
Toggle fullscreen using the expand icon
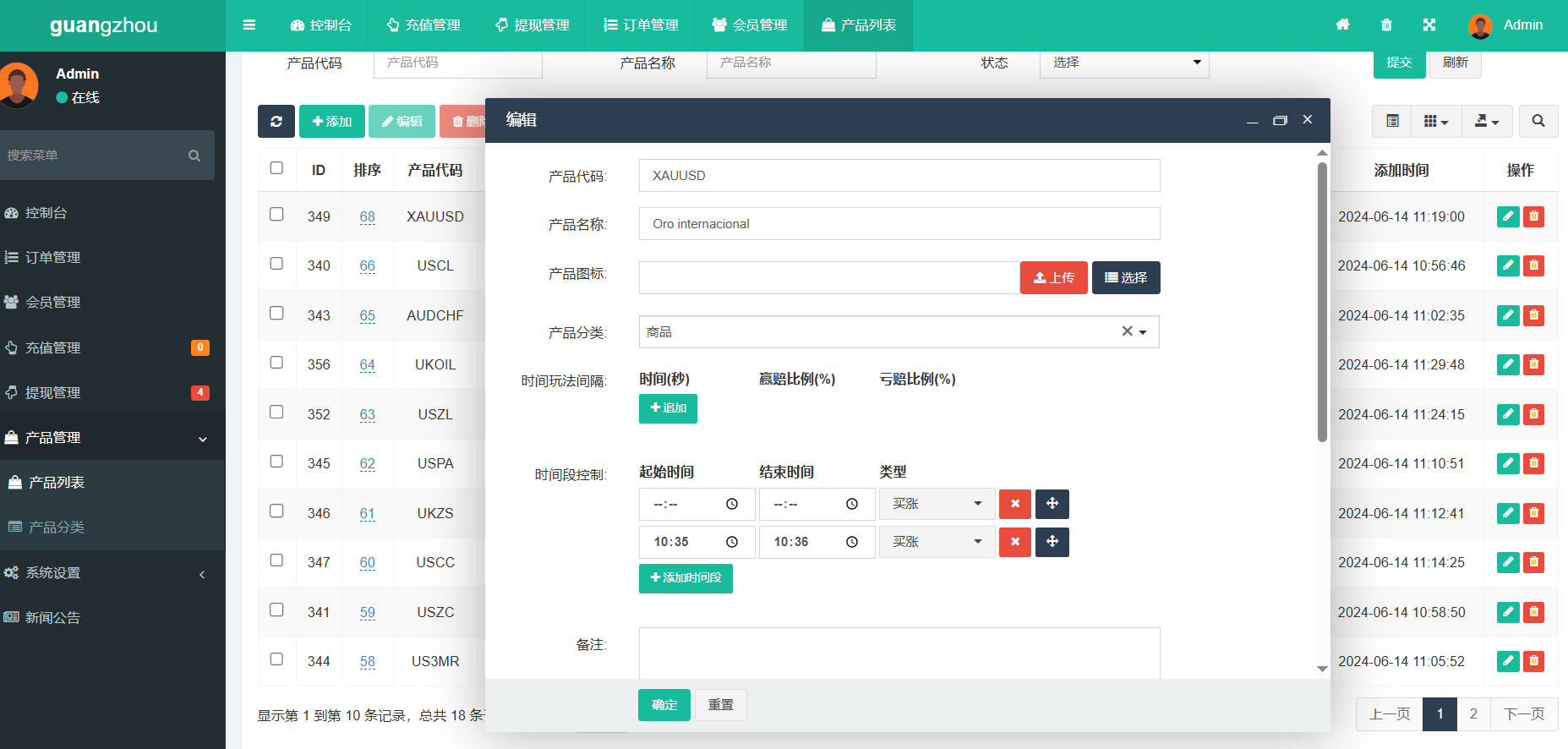tap(1429, 25)
